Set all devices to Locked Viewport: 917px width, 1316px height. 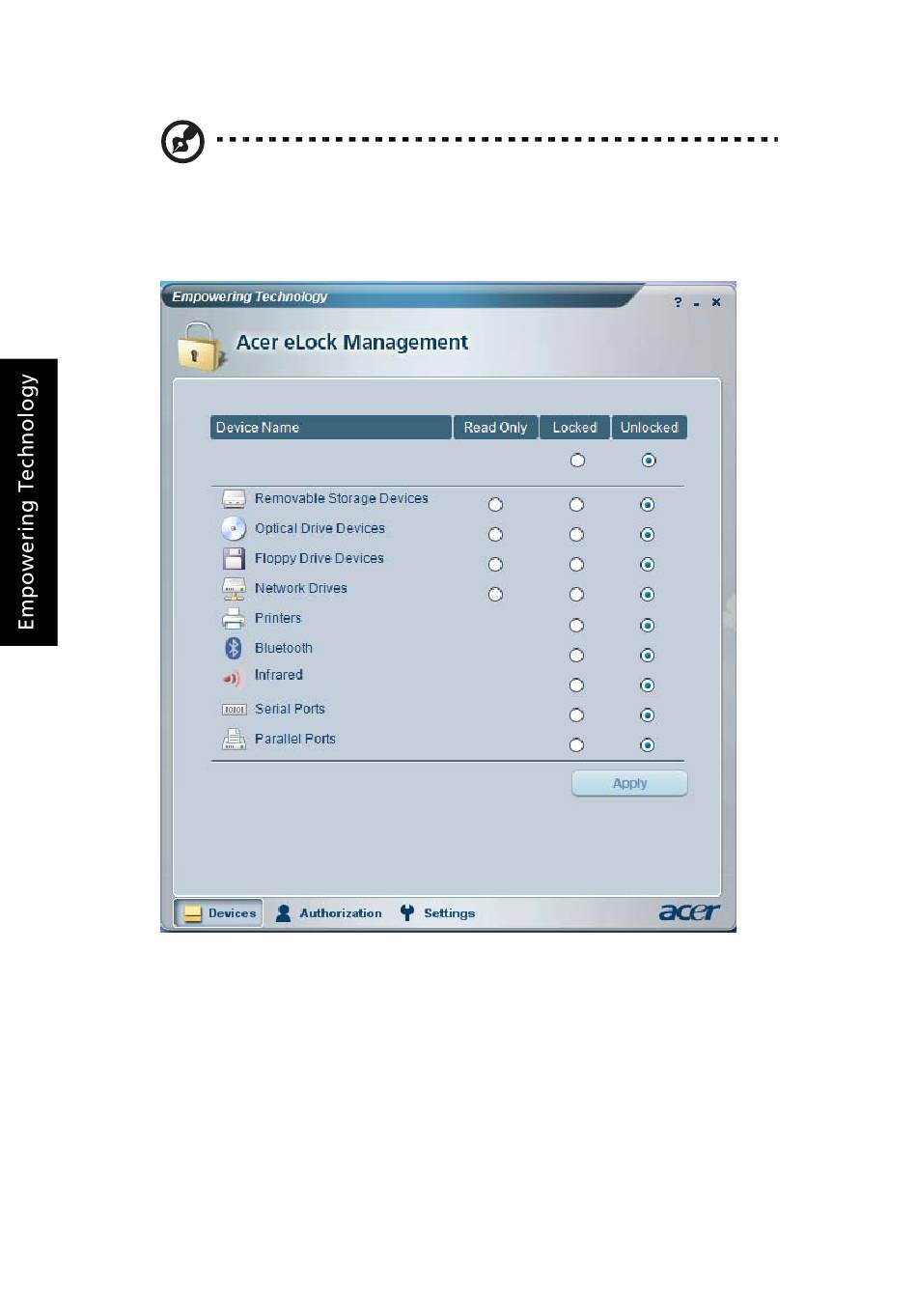577,461
